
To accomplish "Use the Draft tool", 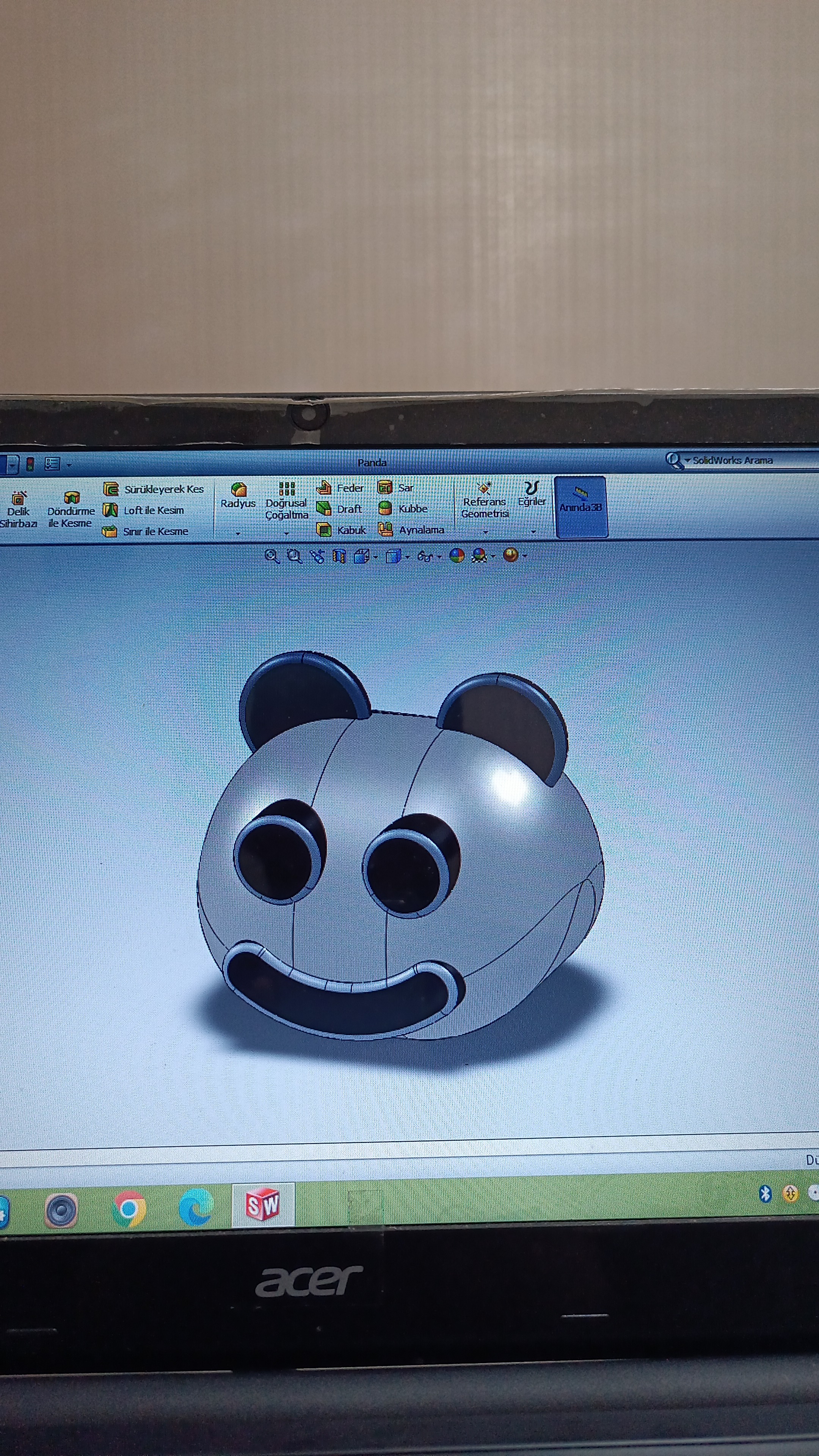I will pyautogui.click(x=339, y=509).
